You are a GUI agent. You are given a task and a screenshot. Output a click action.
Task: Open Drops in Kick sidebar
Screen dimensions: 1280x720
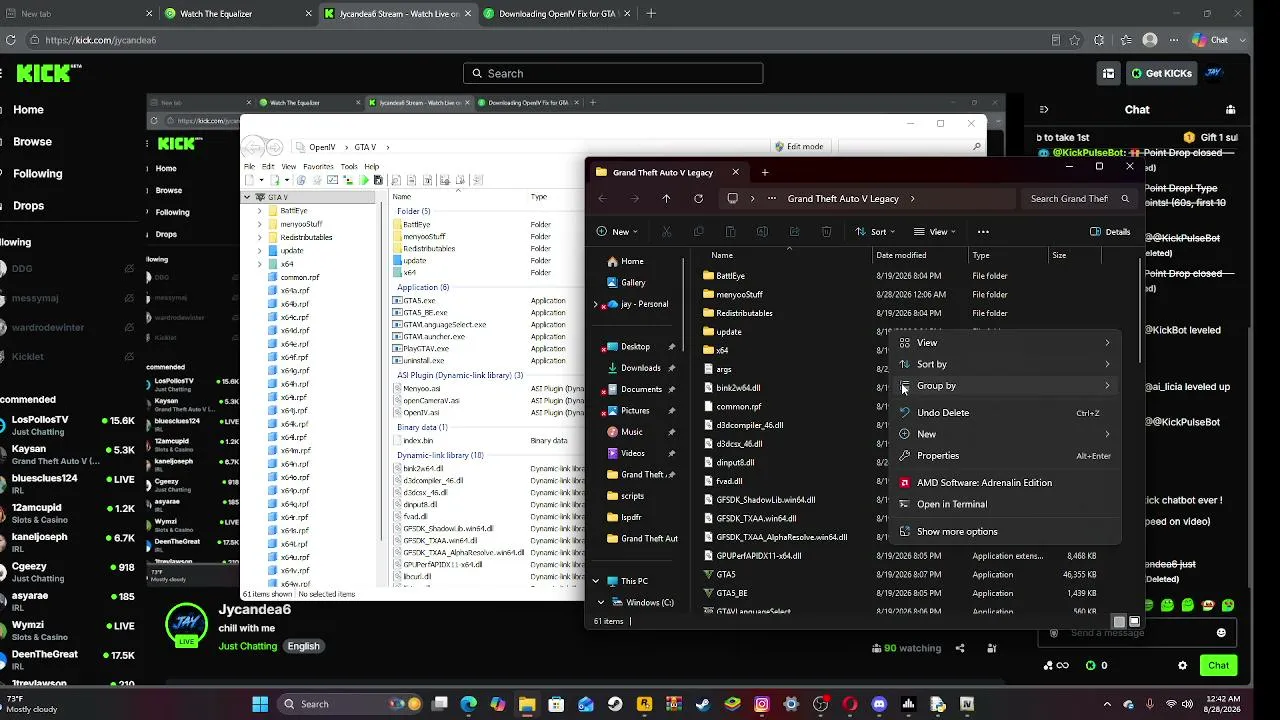tap(28, 206)
